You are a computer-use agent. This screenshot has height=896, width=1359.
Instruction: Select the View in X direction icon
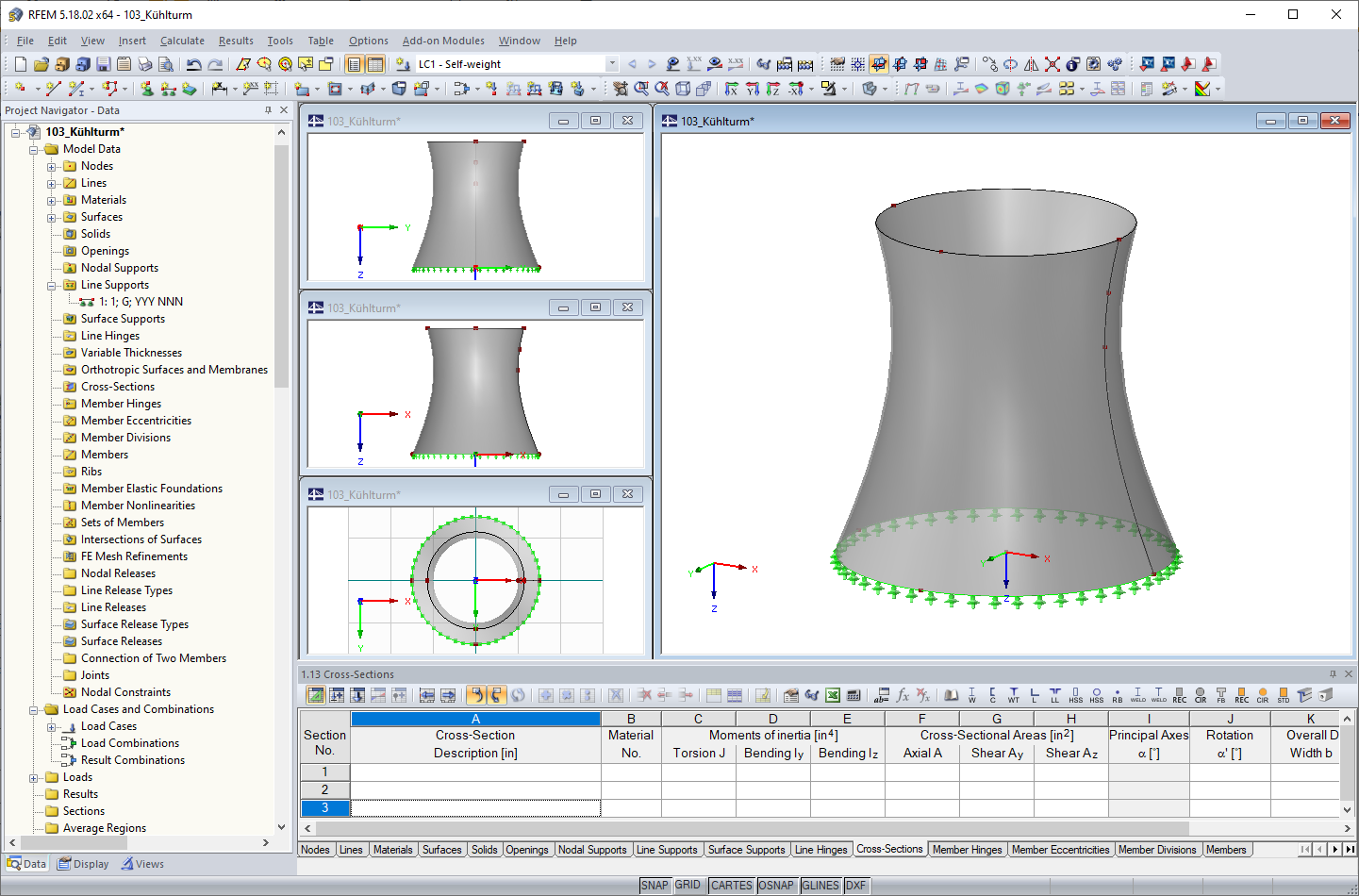[732, 88]
